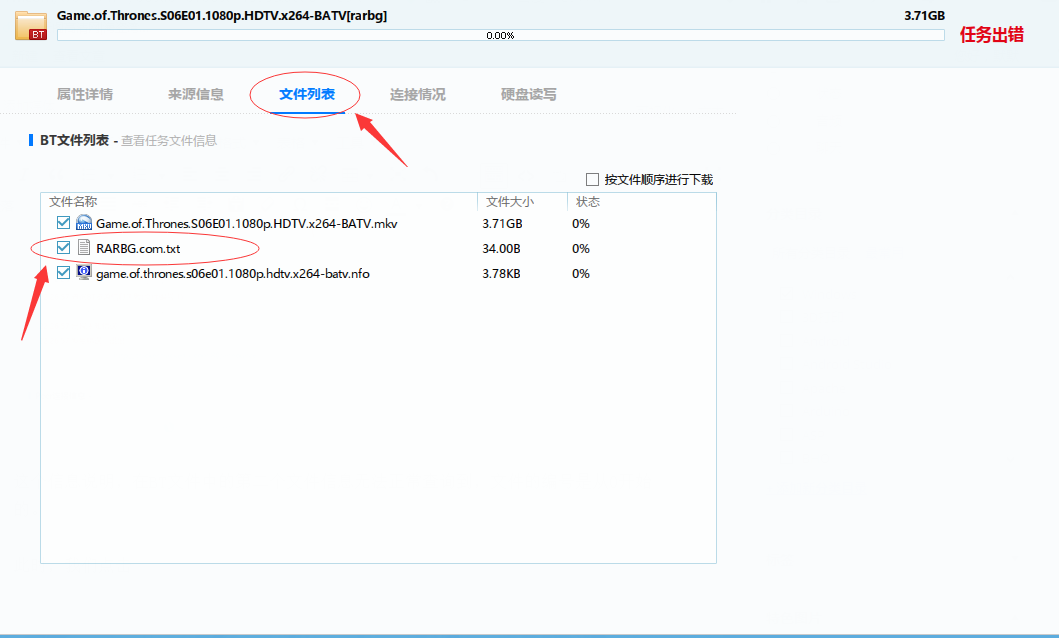Sort by the 文件名称 column header
Screen dimensions: 1059x638
73,202
